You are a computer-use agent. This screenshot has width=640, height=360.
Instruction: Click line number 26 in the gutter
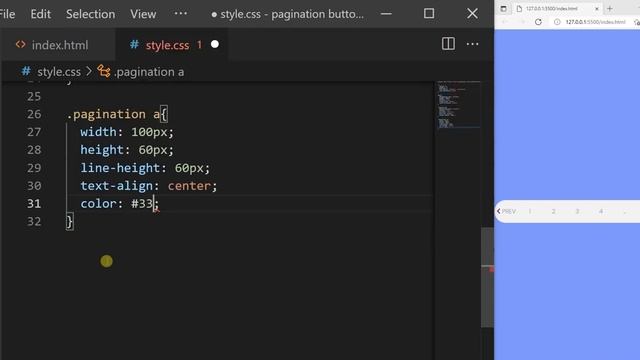tap(34, 114)
